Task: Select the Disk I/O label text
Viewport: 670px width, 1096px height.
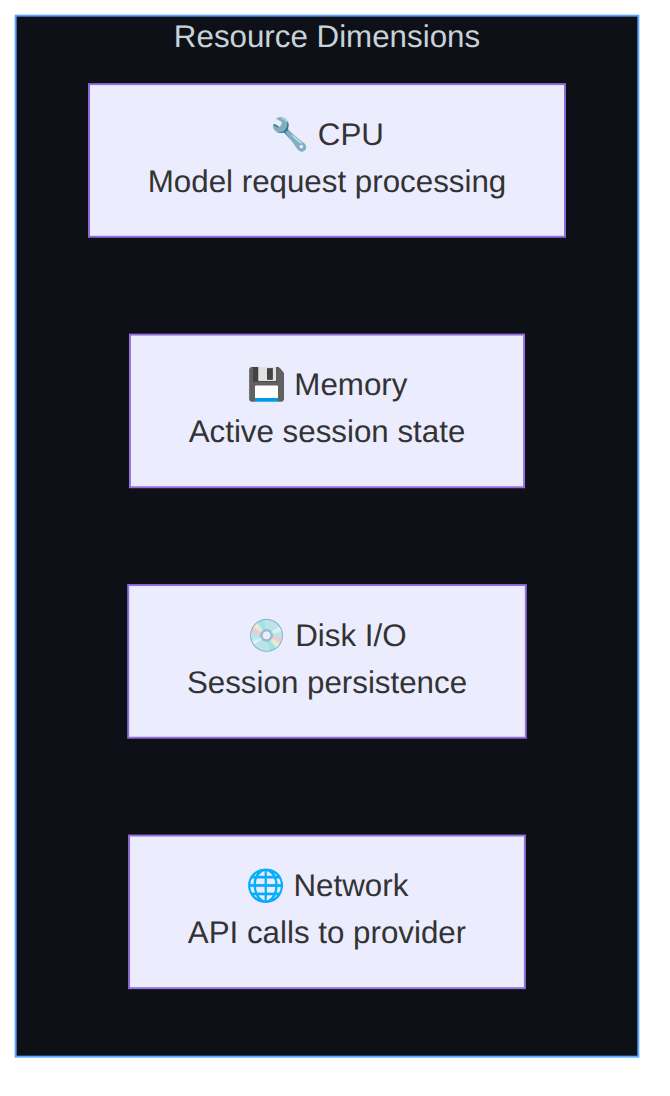Action: click(351, 635)
